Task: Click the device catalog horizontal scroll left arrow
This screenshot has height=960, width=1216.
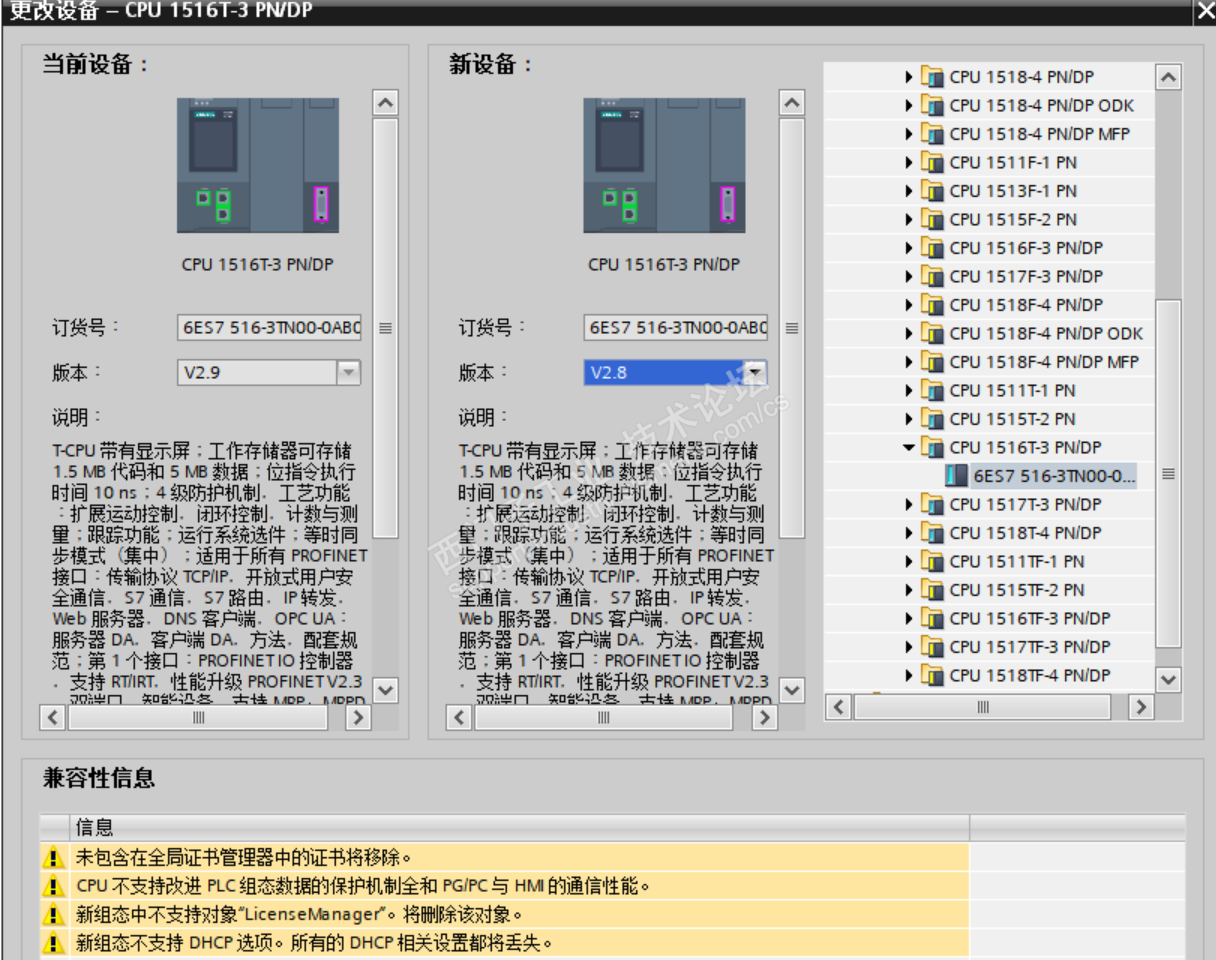Action: pos(839,707)
